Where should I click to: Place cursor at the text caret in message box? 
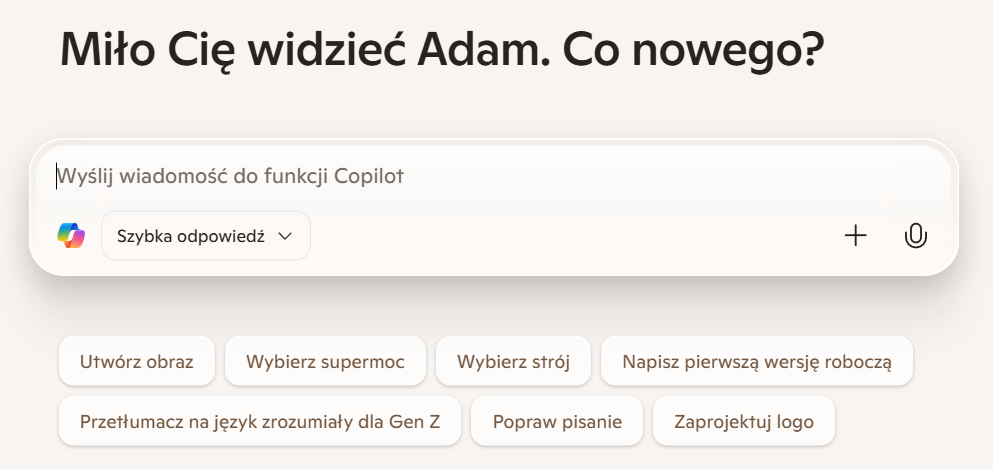pyautogui.click(x=56, y=176)
